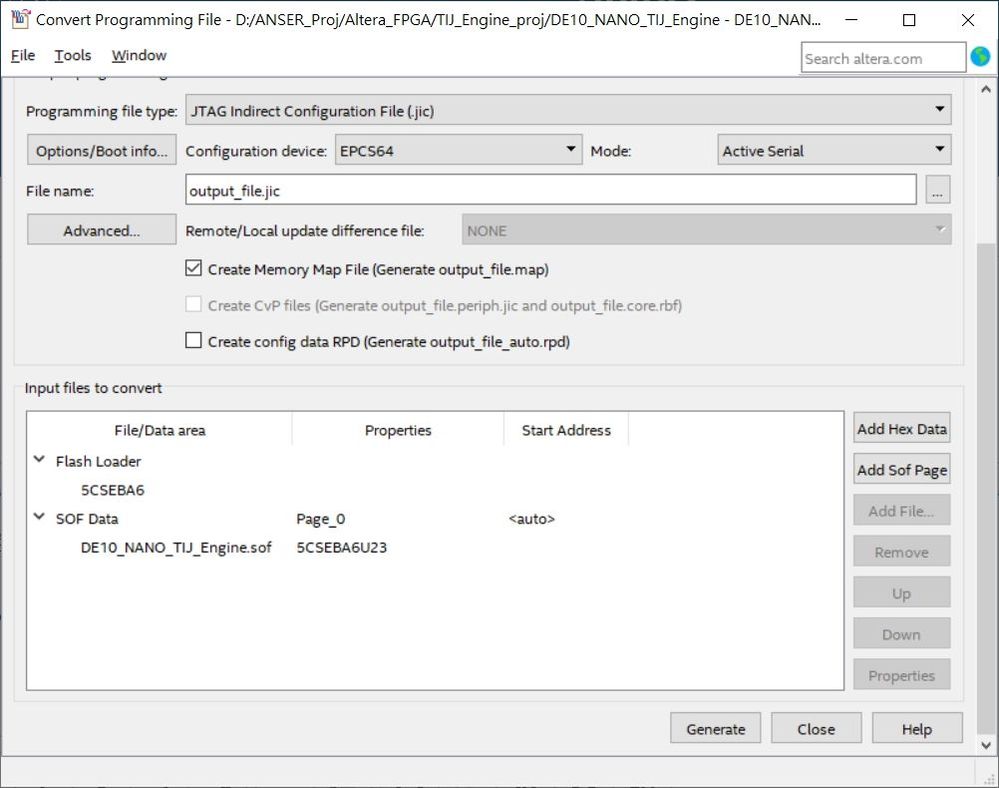The height and width of the screenshot is (788, 999).
Task: Open the Configuration device EPCS64 dropdown
Action: (459, 150)
